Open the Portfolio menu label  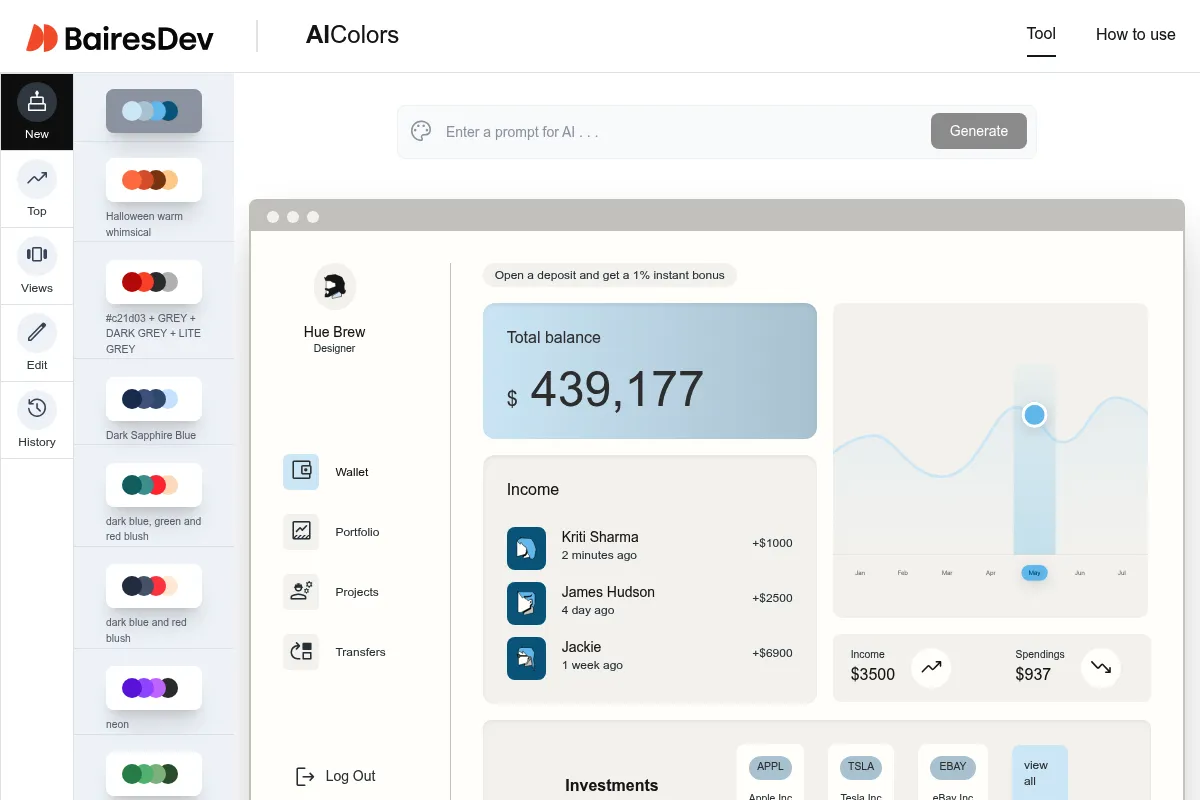(x=357, y=532)
